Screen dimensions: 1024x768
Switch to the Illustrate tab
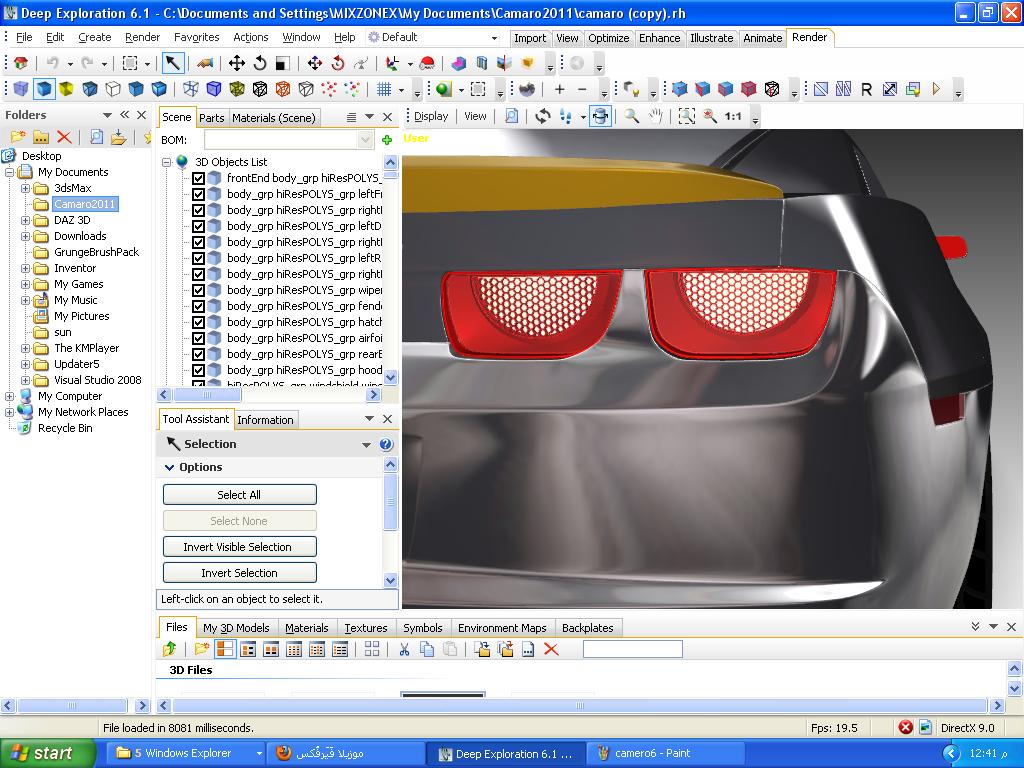711,38
